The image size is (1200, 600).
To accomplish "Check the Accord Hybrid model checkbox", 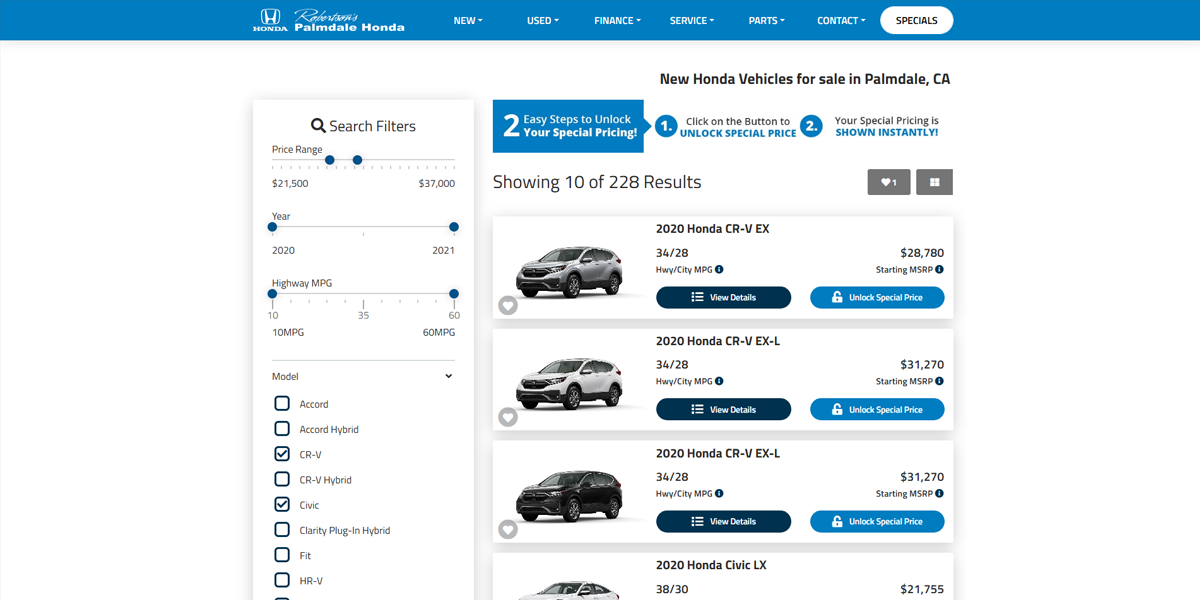I will (282, 428).
